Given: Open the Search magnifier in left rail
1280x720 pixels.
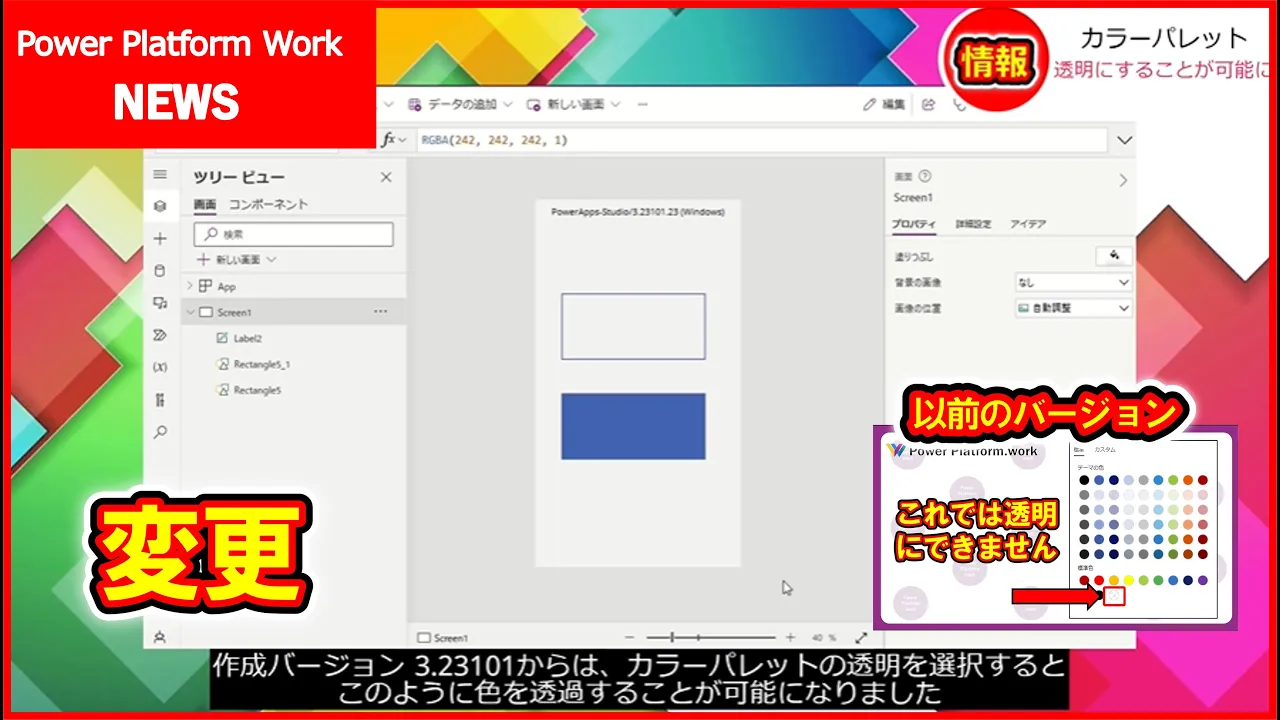Looking at the screenshot, I should 160,432.
